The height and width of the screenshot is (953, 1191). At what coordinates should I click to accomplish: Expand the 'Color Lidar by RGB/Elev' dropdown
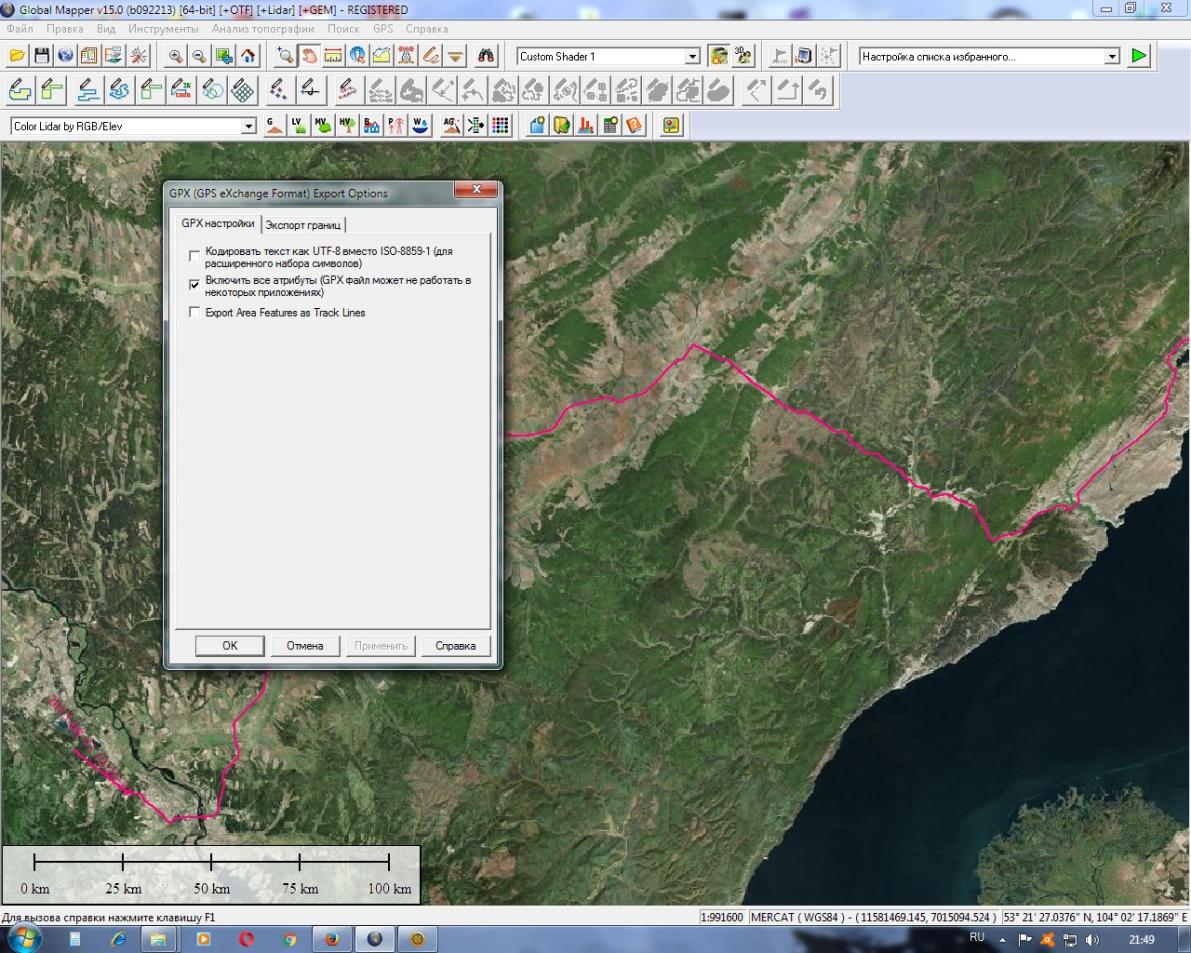249,127
